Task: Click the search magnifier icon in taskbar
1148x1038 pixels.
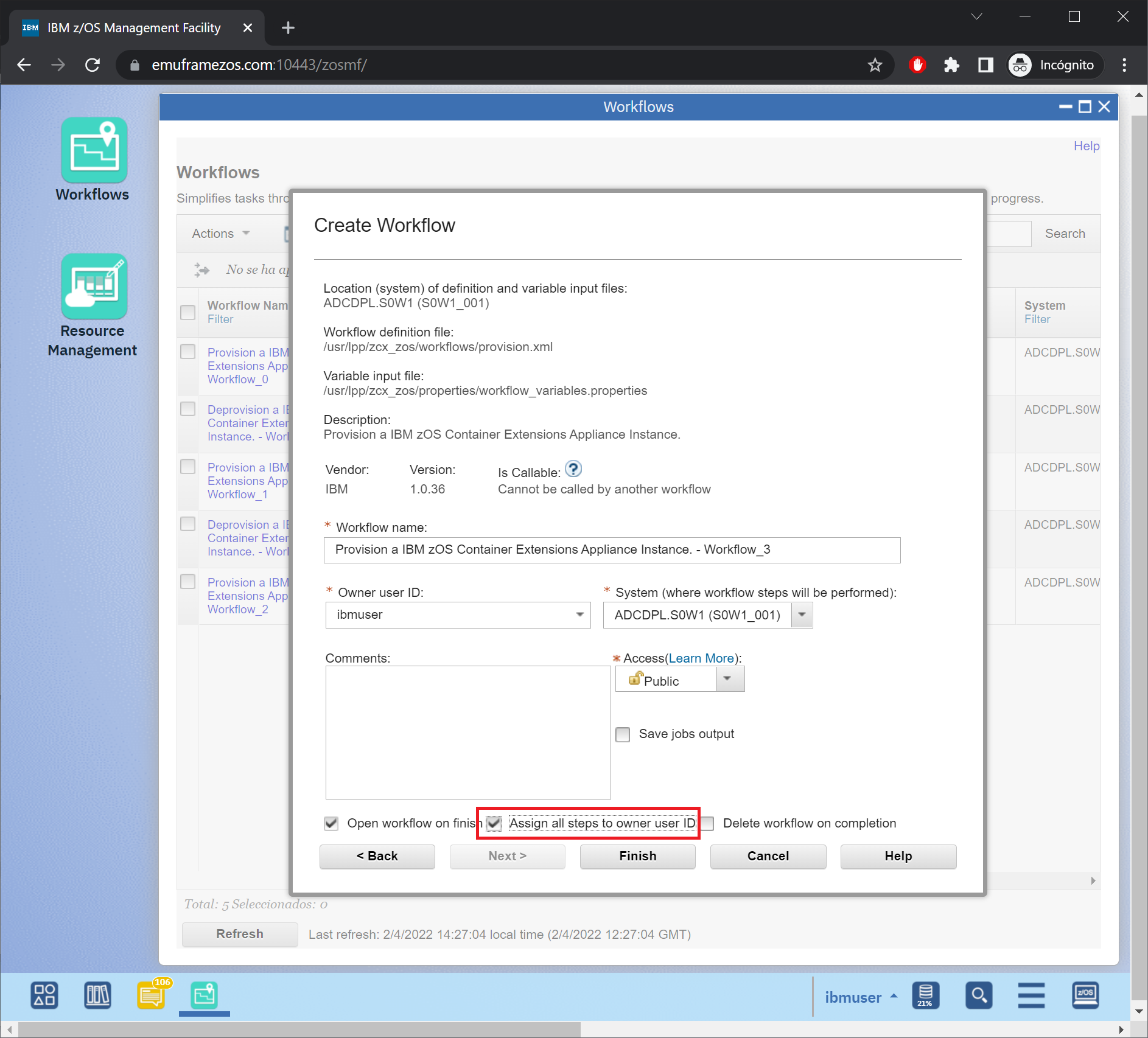Action: click(x=979, y=995)
